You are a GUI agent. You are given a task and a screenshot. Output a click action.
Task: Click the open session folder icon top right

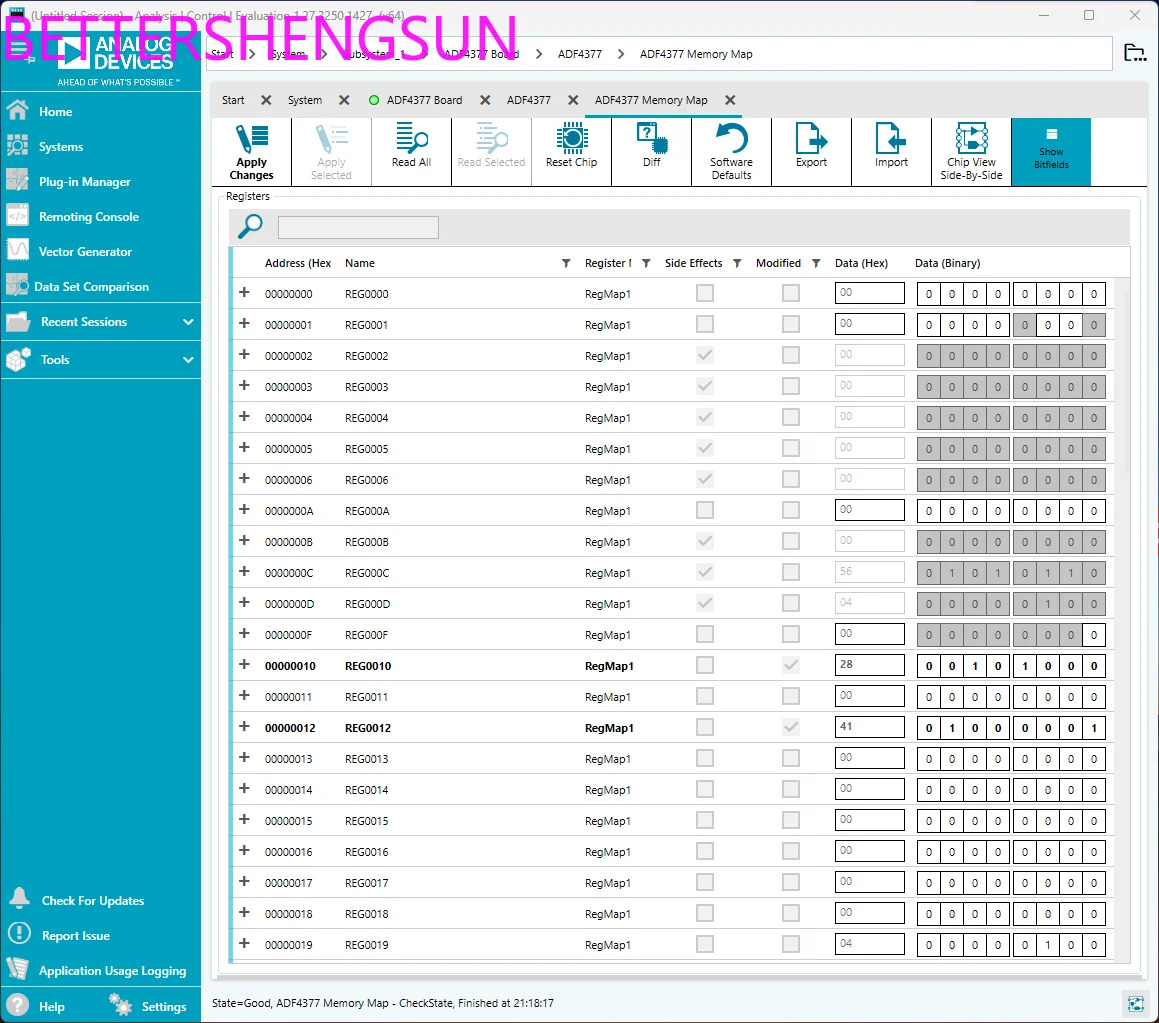(x=1135, y=53)
